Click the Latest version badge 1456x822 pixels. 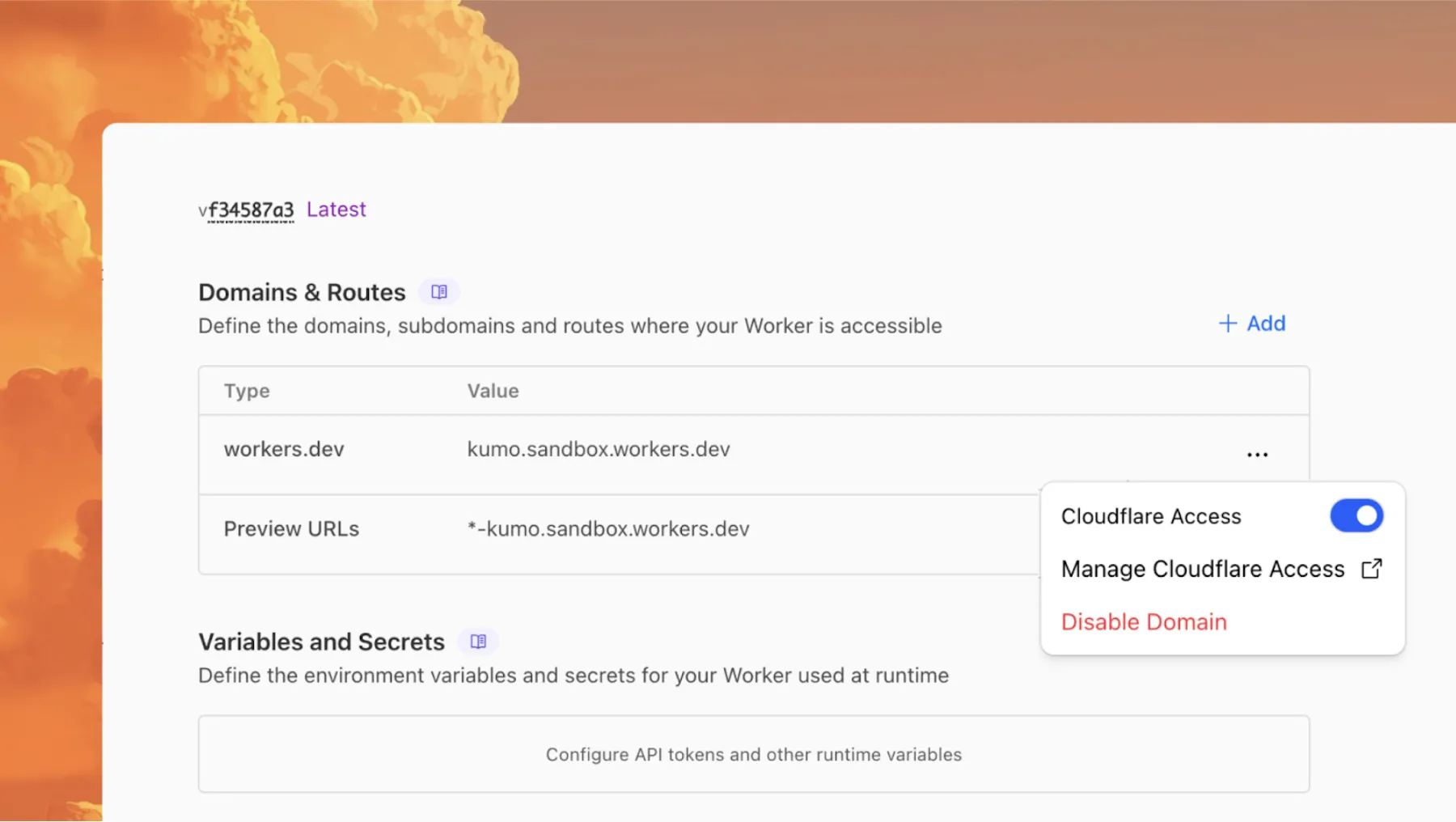(x=336, y=209)
